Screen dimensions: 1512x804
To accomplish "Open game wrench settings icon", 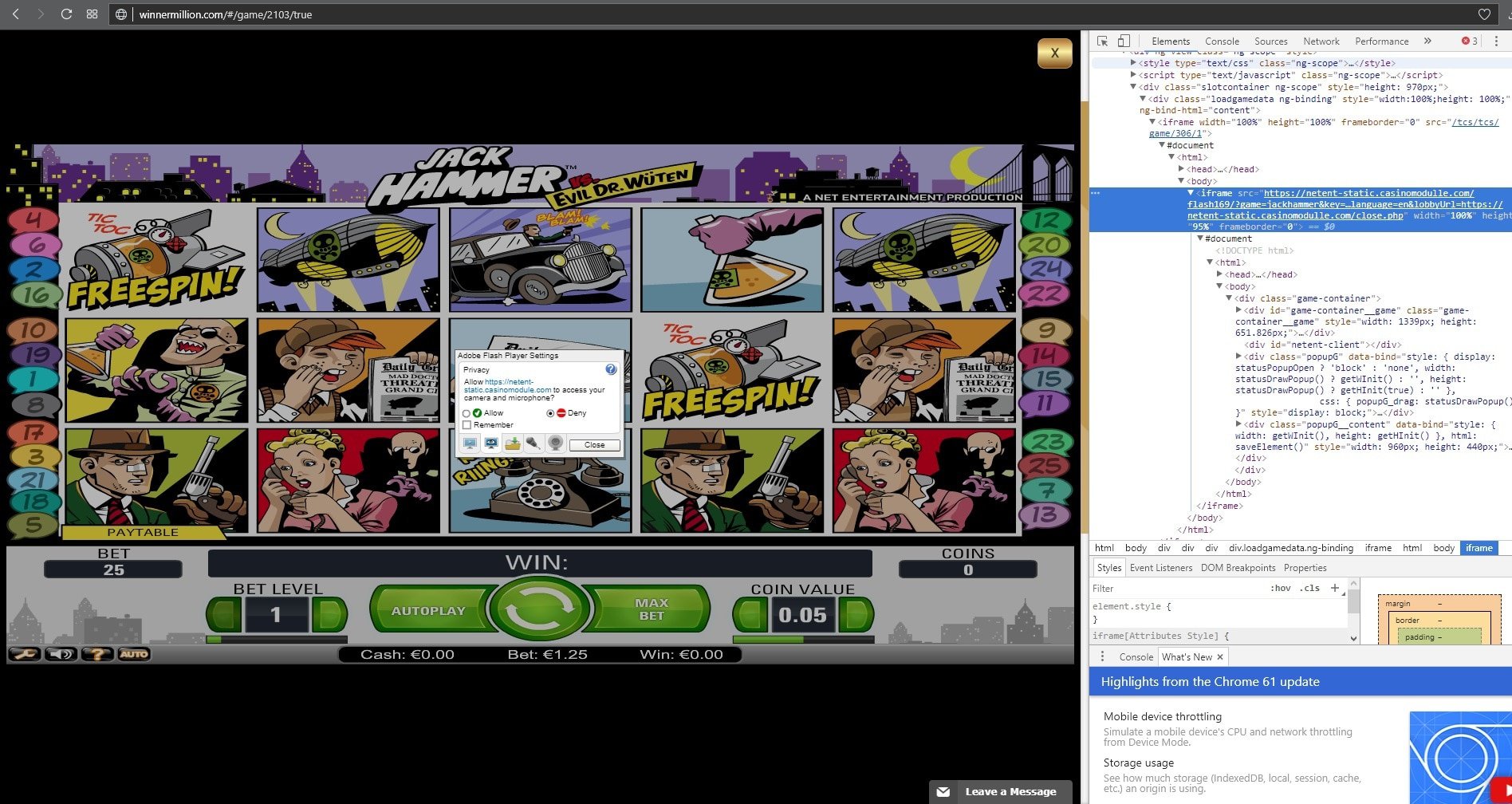I will (x=24, y=654).
